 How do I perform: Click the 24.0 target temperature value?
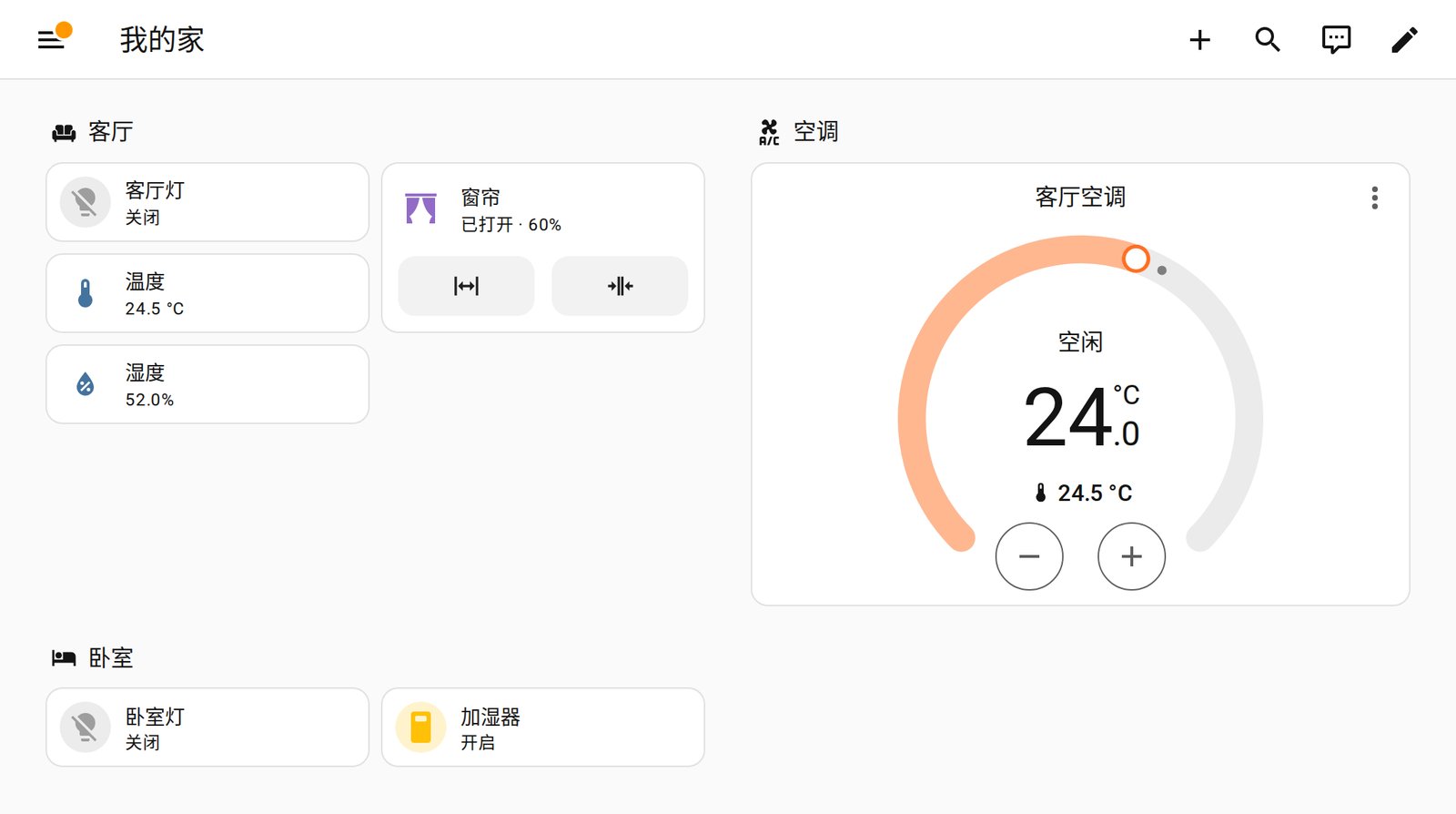tap(1081, 418)
